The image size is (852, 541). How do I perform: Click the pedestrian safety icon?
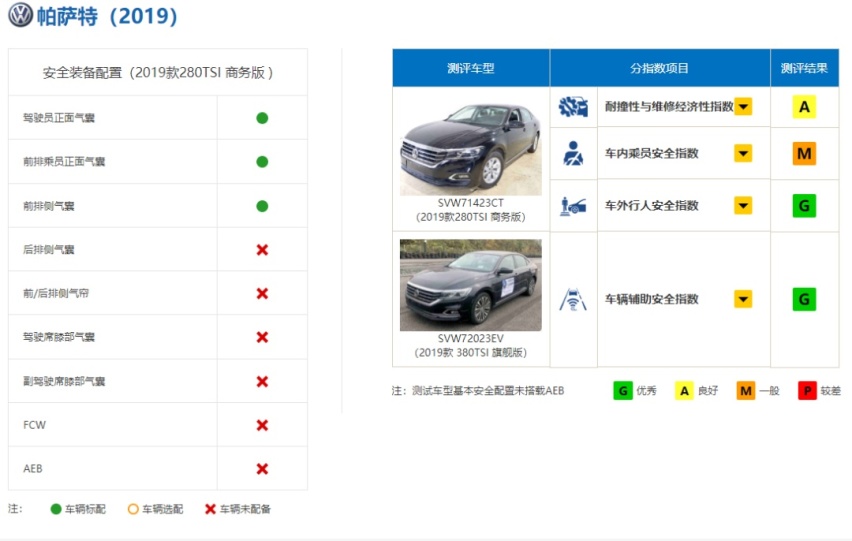pyautogui.click(x=573, y=206)
